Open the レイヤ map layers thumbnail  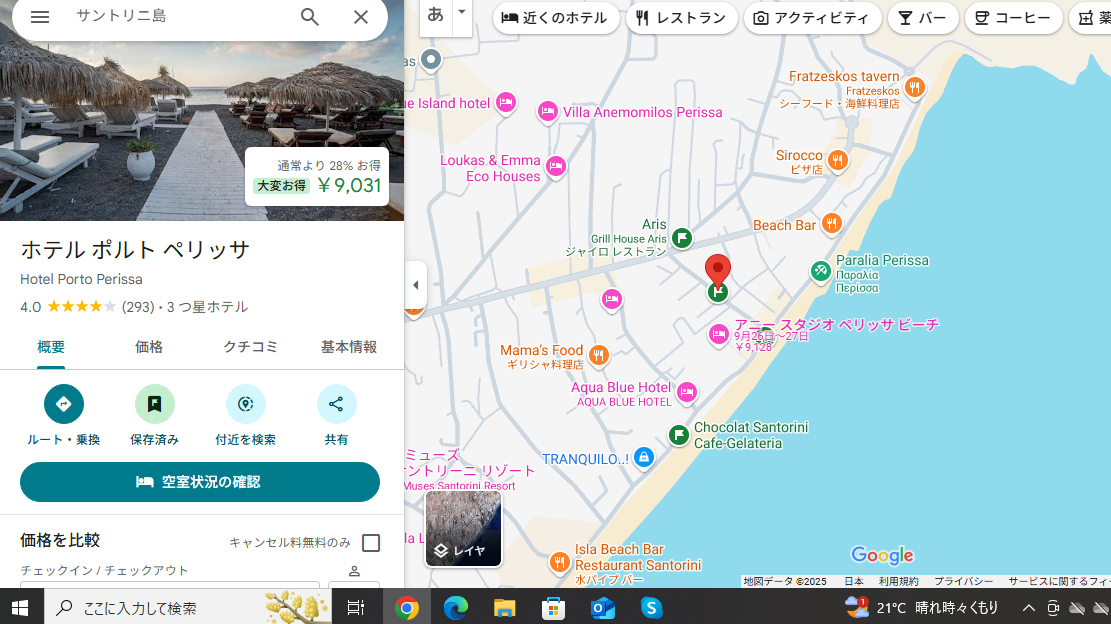coord(463,528)
